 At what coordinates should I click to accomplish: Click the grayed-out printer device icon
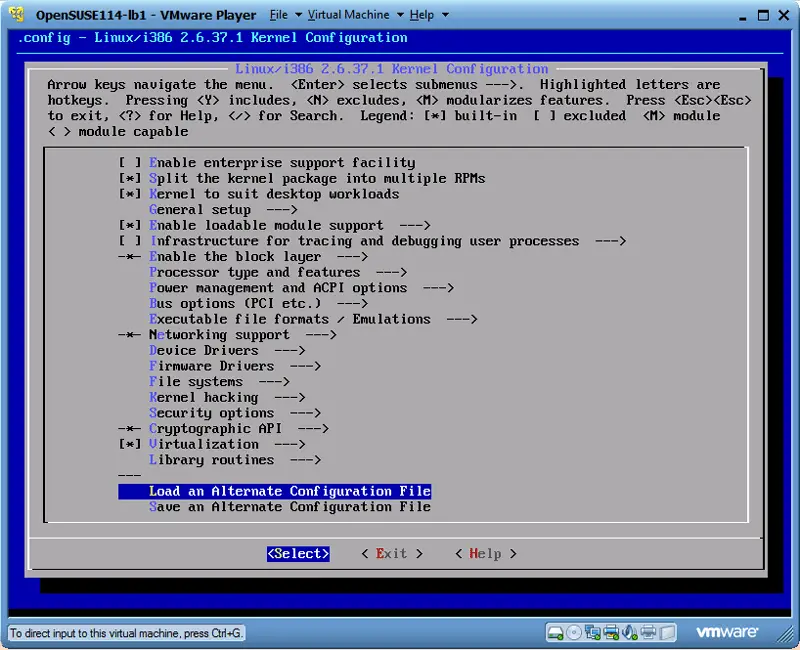click(648, 633)
